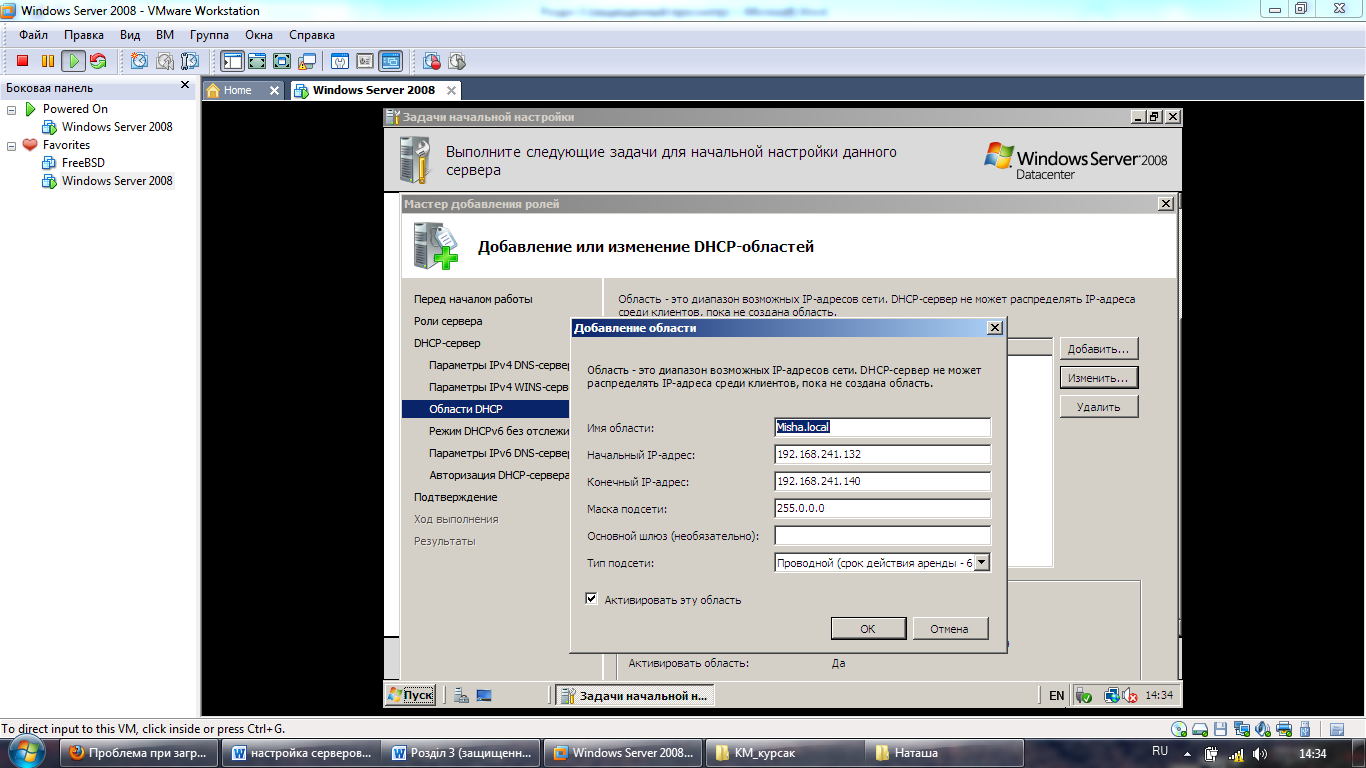Open the Snapshot Manager wrench-clock icon
The height and width of the screenshot is (768, 1366).
(189, 61)
